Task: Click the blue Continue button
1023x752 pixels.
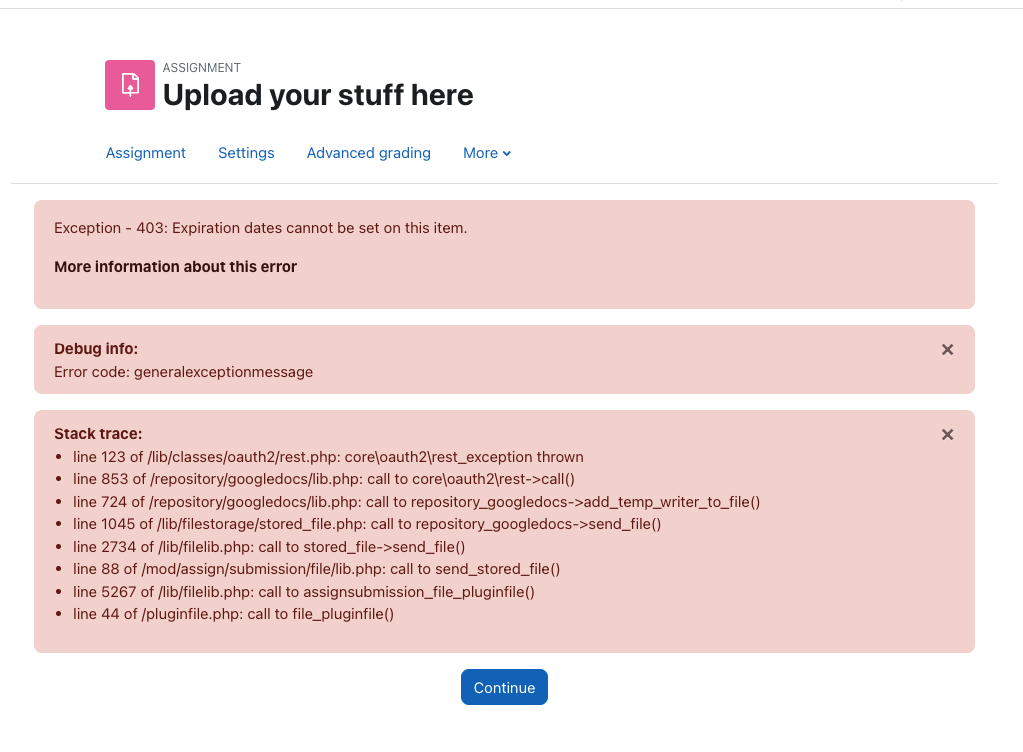Action: point(504,687)
